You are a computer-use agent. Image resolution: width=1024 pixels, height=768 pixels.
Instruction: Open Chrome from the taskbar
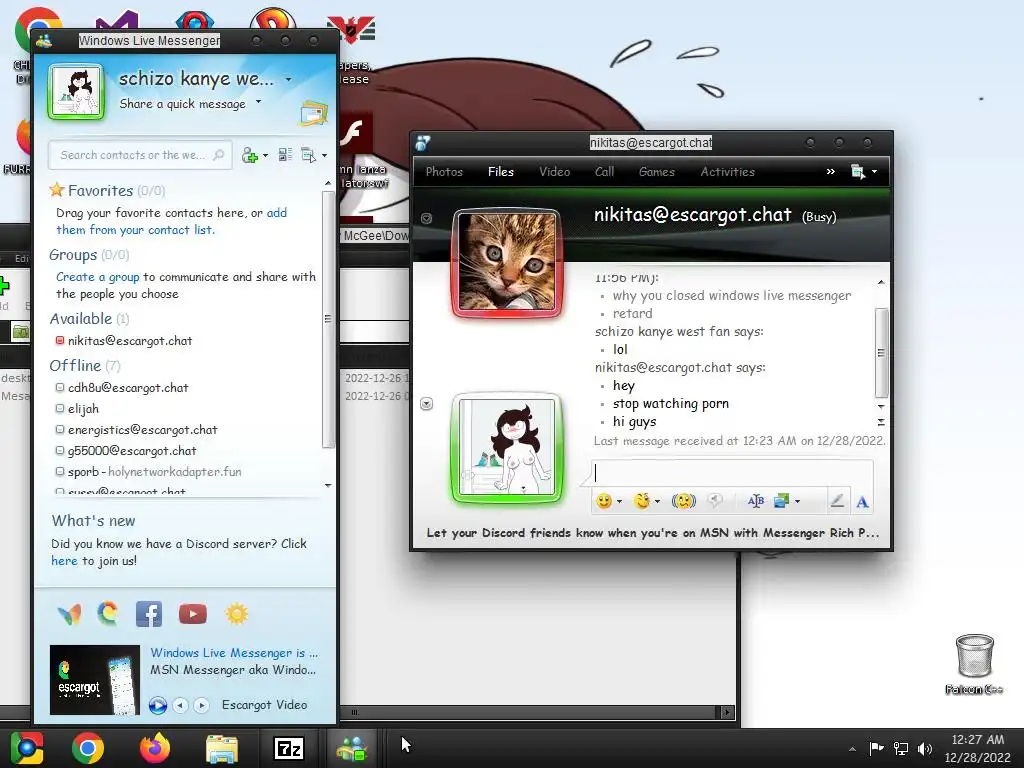(88, 748)
